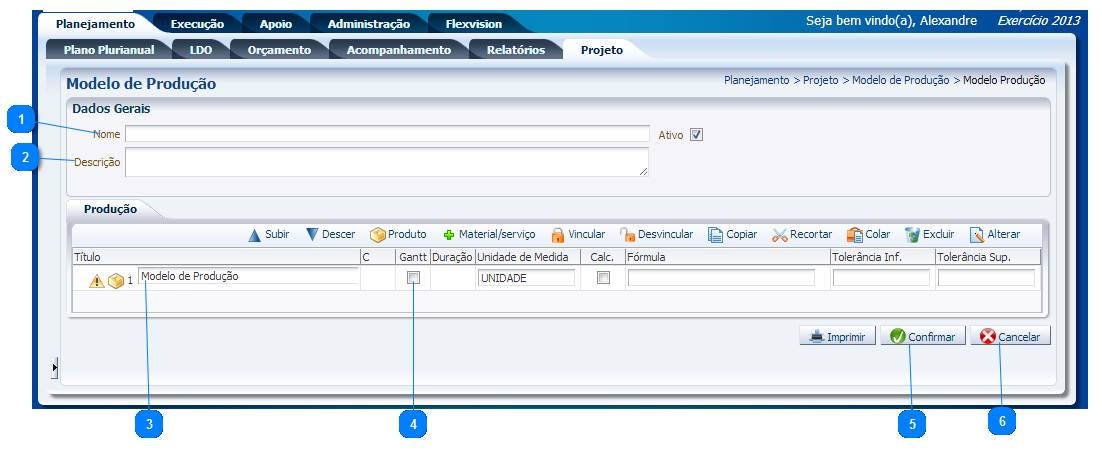Click the Vincular lock icon
1102x452 pixels.
pyautogui.click(x=558, y=235)
